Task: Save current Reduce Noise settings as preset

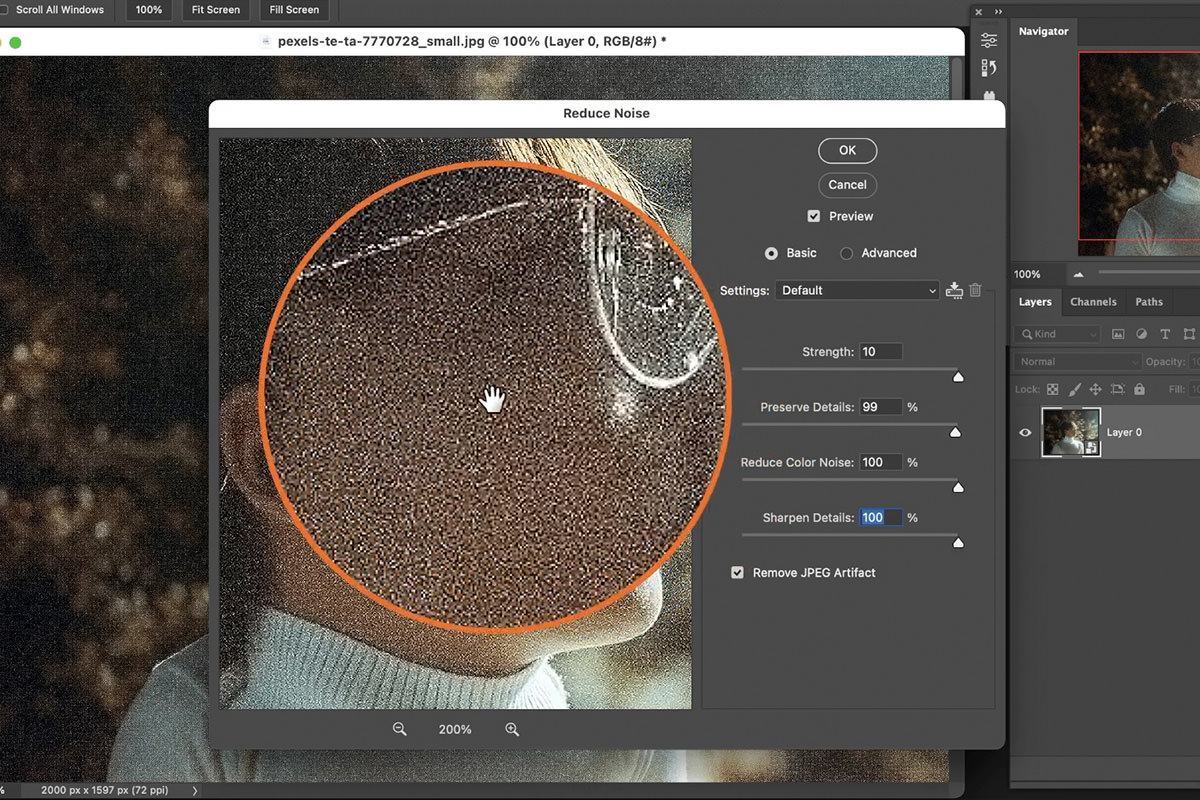Action: tap(954, 290)
